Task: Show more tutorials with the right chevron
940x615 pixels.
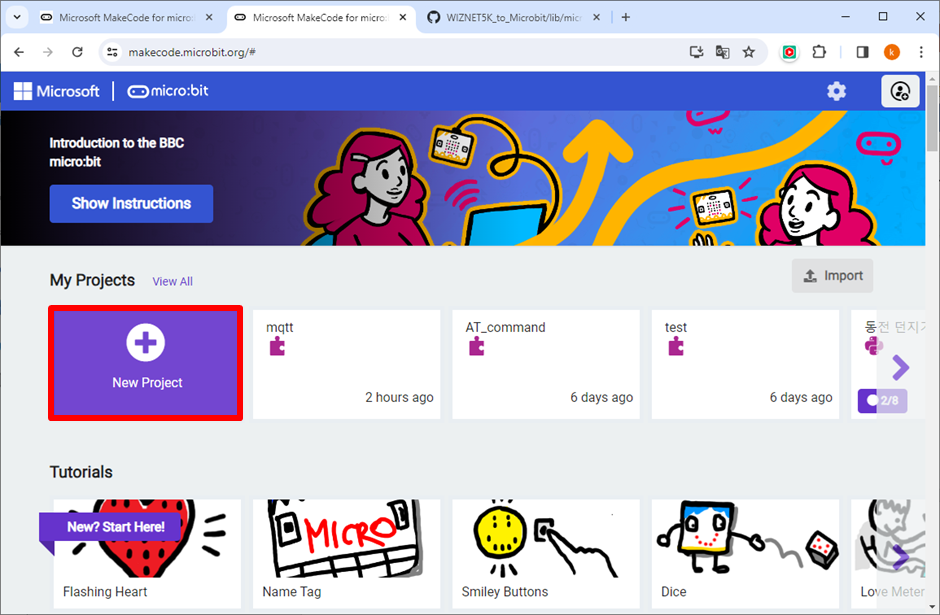Action: (900, 557)
